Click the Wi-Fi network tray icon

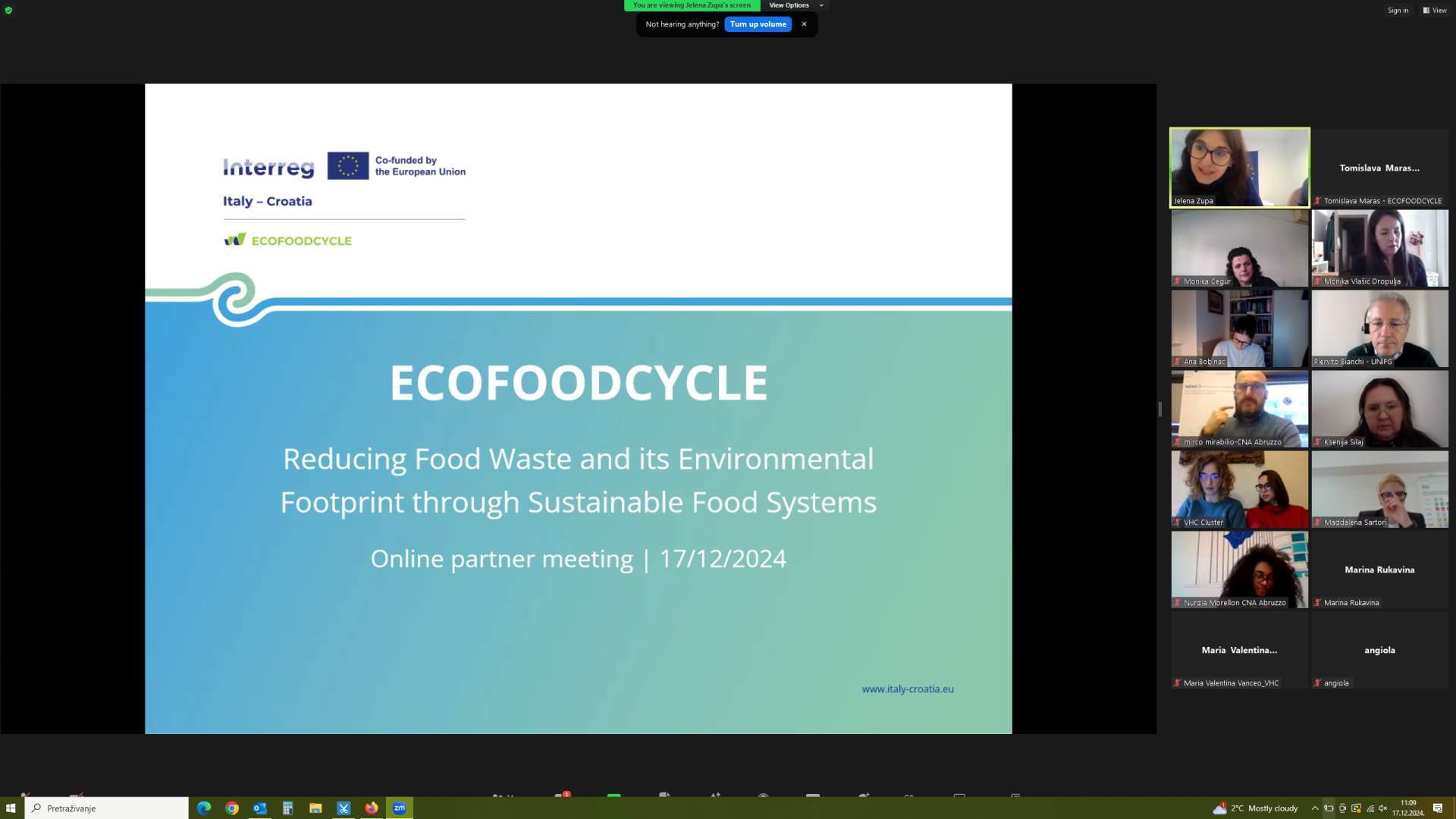[x=1370, y=808]
